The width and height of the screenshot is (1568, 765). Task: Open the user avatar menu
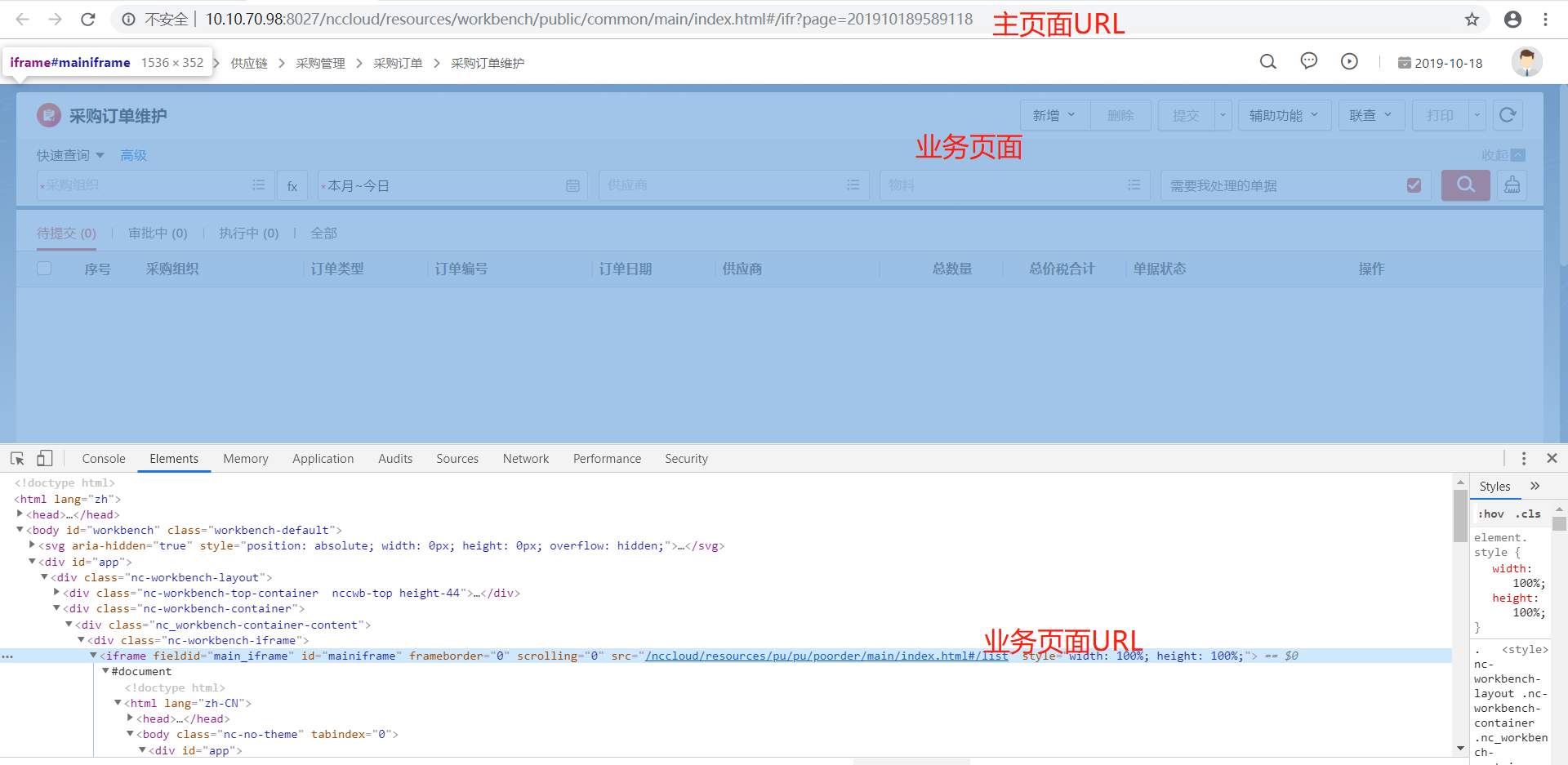1526,62
